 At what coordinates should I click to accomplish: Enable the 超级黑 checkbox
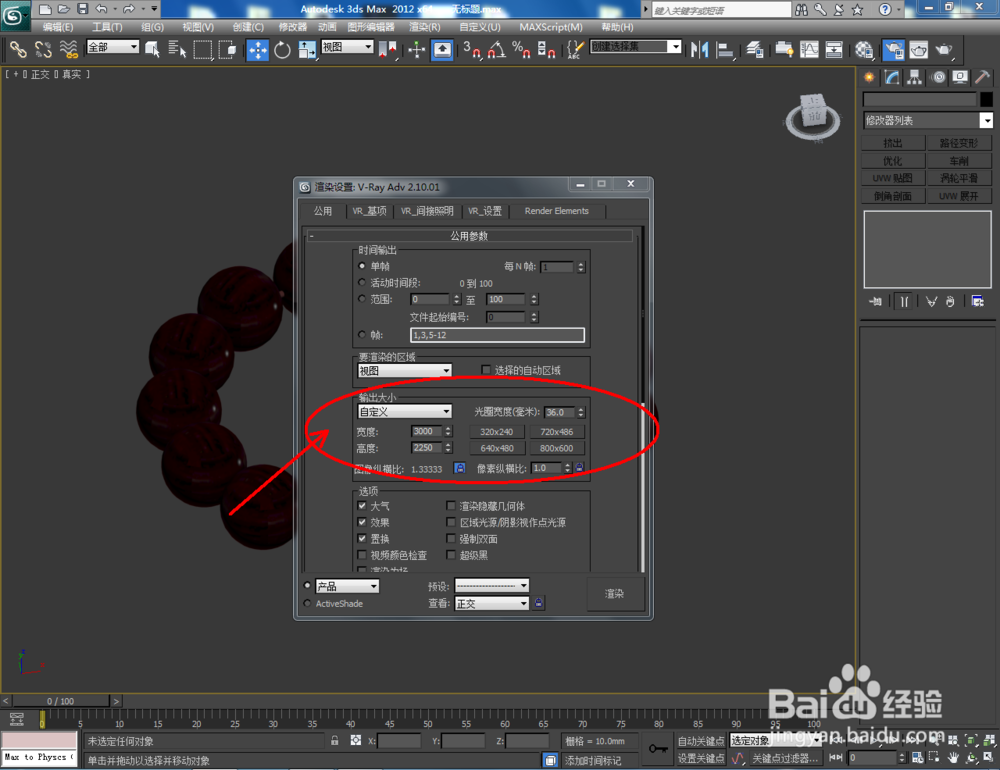pyautogui.click(x=452, y=554)
